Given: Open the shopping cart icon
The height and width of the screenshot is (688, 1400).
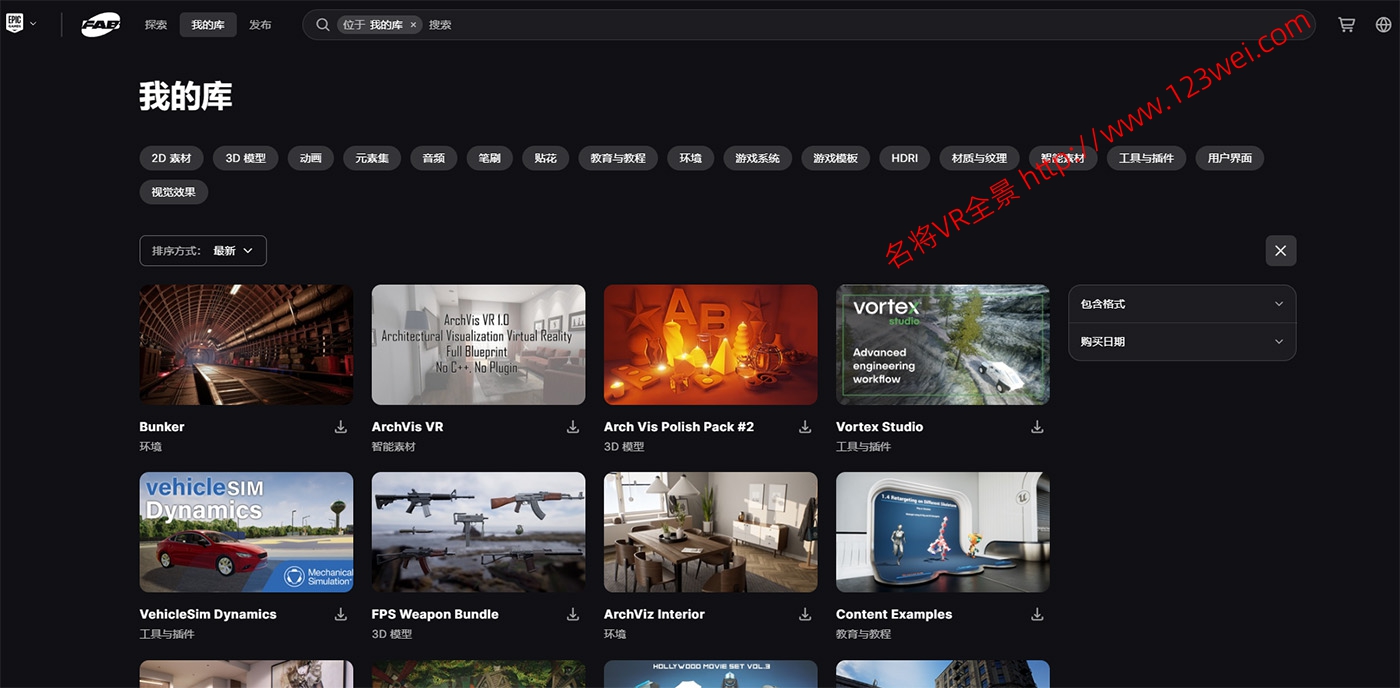Looking at the screenshot, I should pyautogui.click(x=1346, y=25).
